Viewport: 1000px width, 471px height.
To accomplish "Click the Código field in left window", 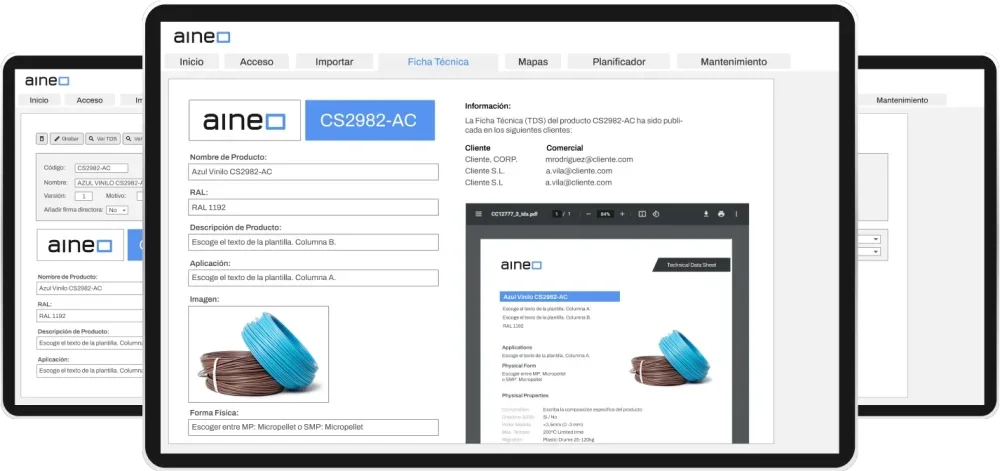I will click(x=101, y=168).
